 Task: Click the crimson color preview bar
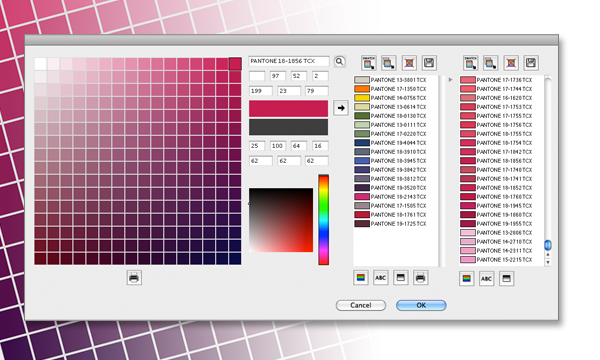pos(289,109)
